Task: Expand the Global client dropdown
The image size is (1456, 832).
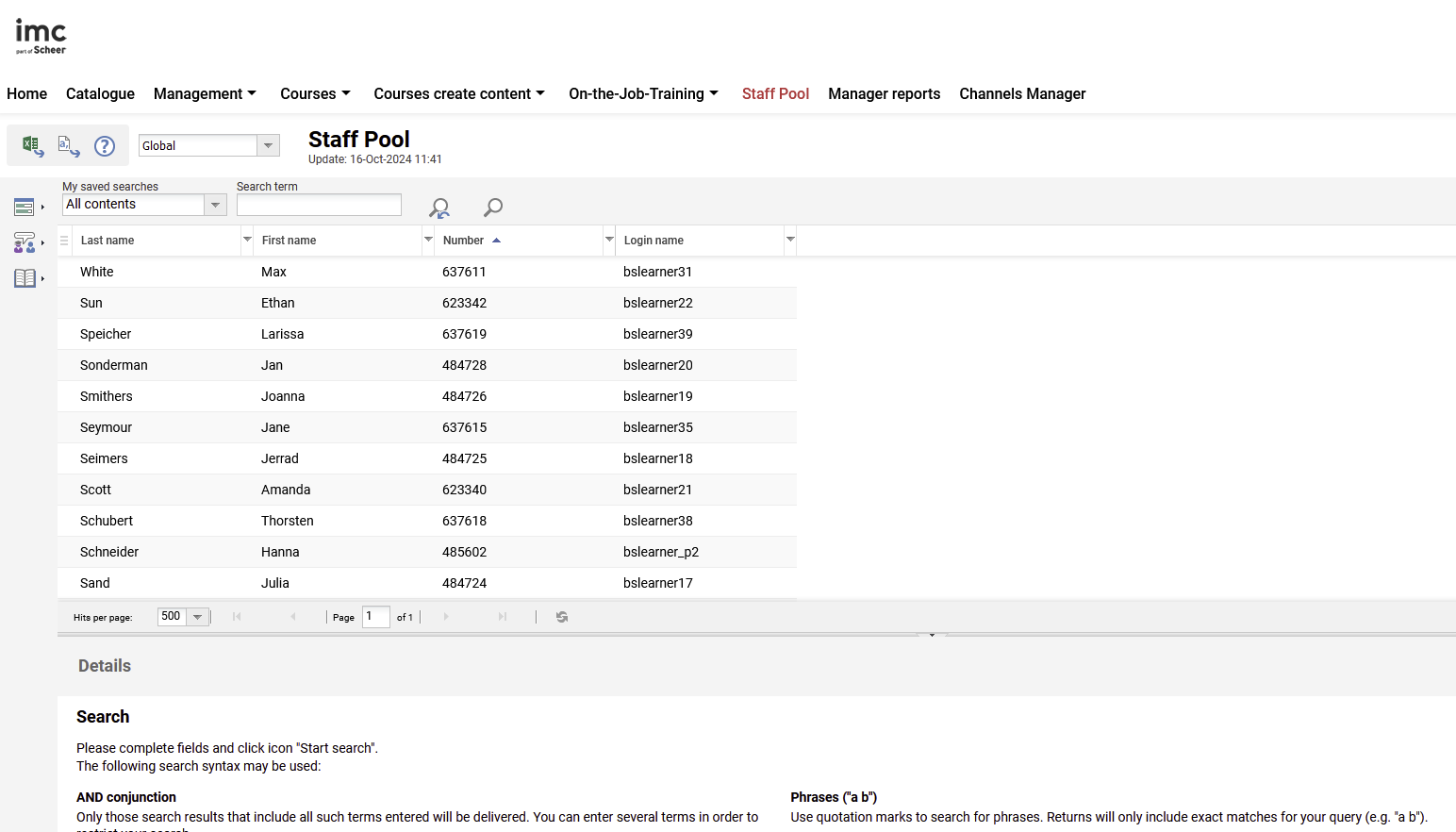Action: 268,145
